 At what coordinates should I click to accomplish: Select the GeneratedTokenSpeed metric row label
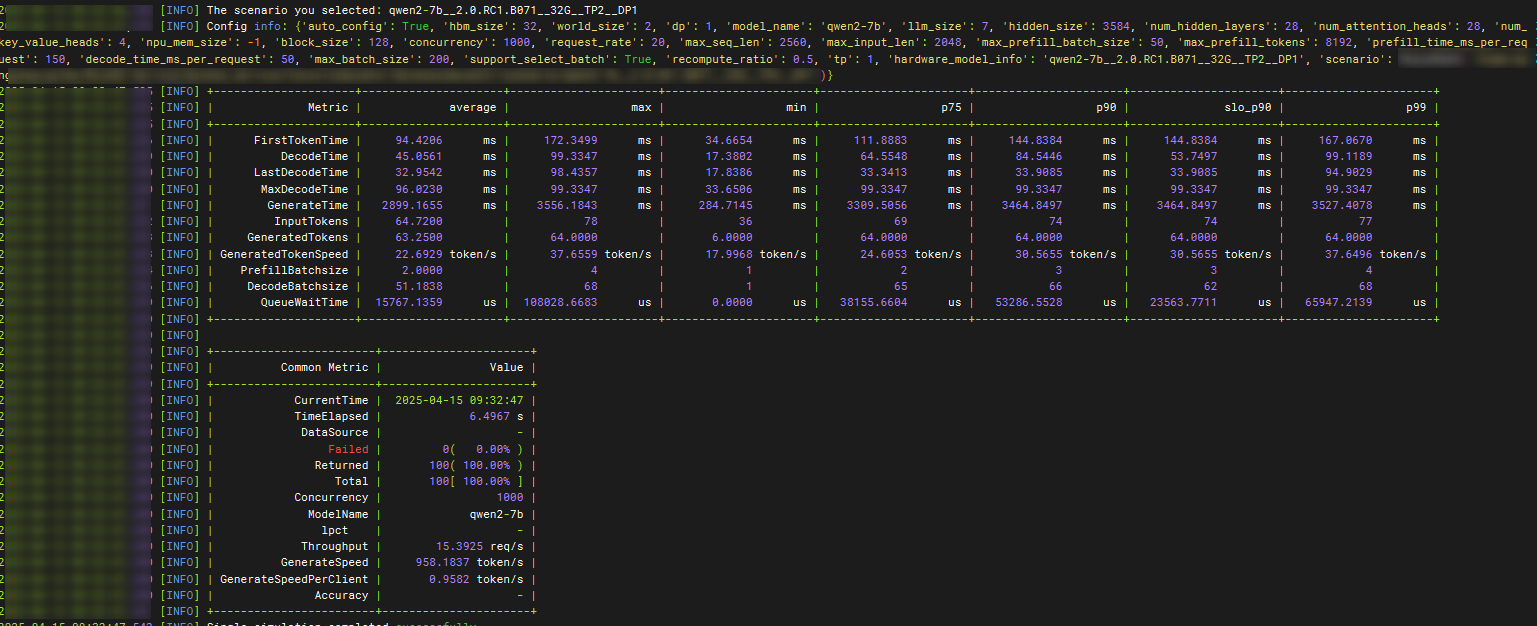click(284, 254)
